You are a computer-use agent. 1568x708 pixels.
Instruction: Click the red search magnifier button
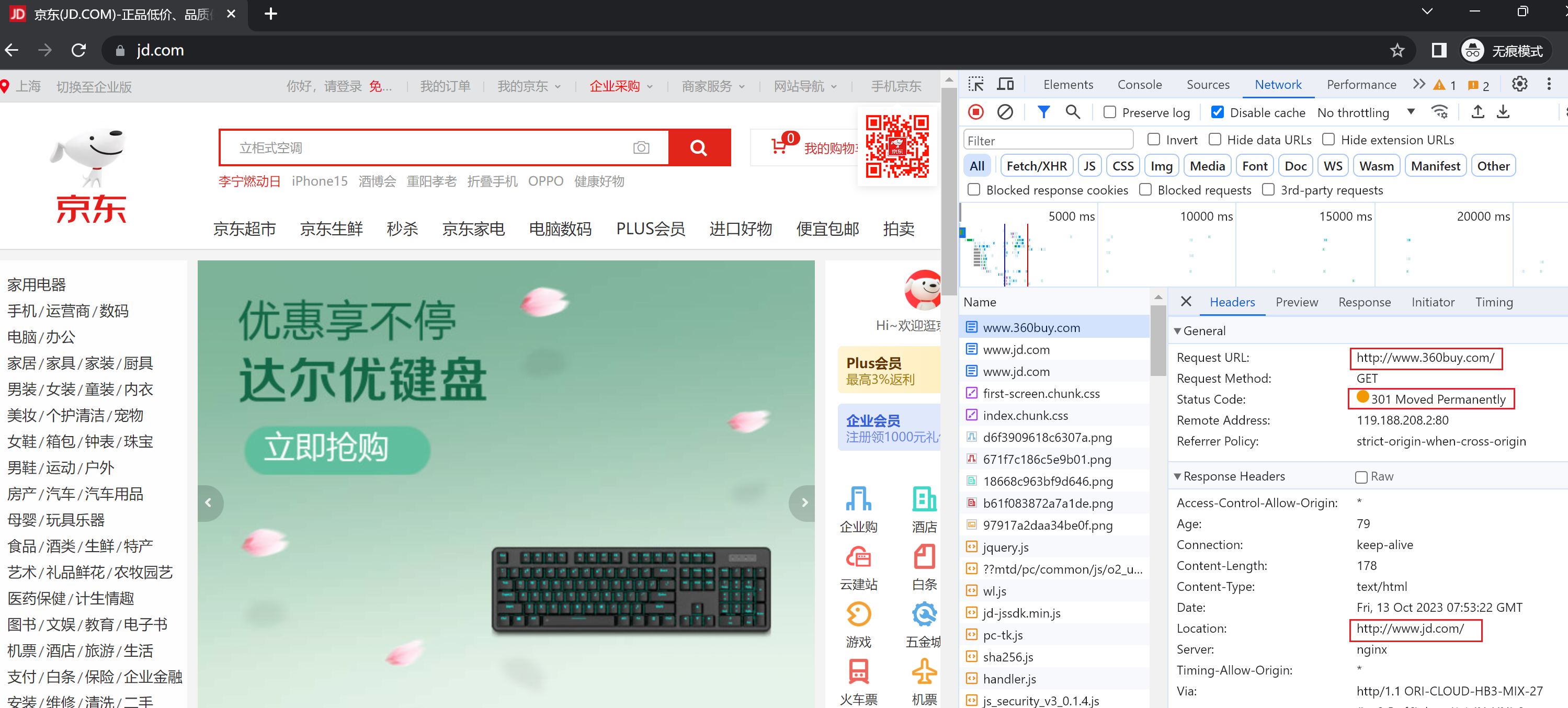pyautogui.click(x=699, y=147)
